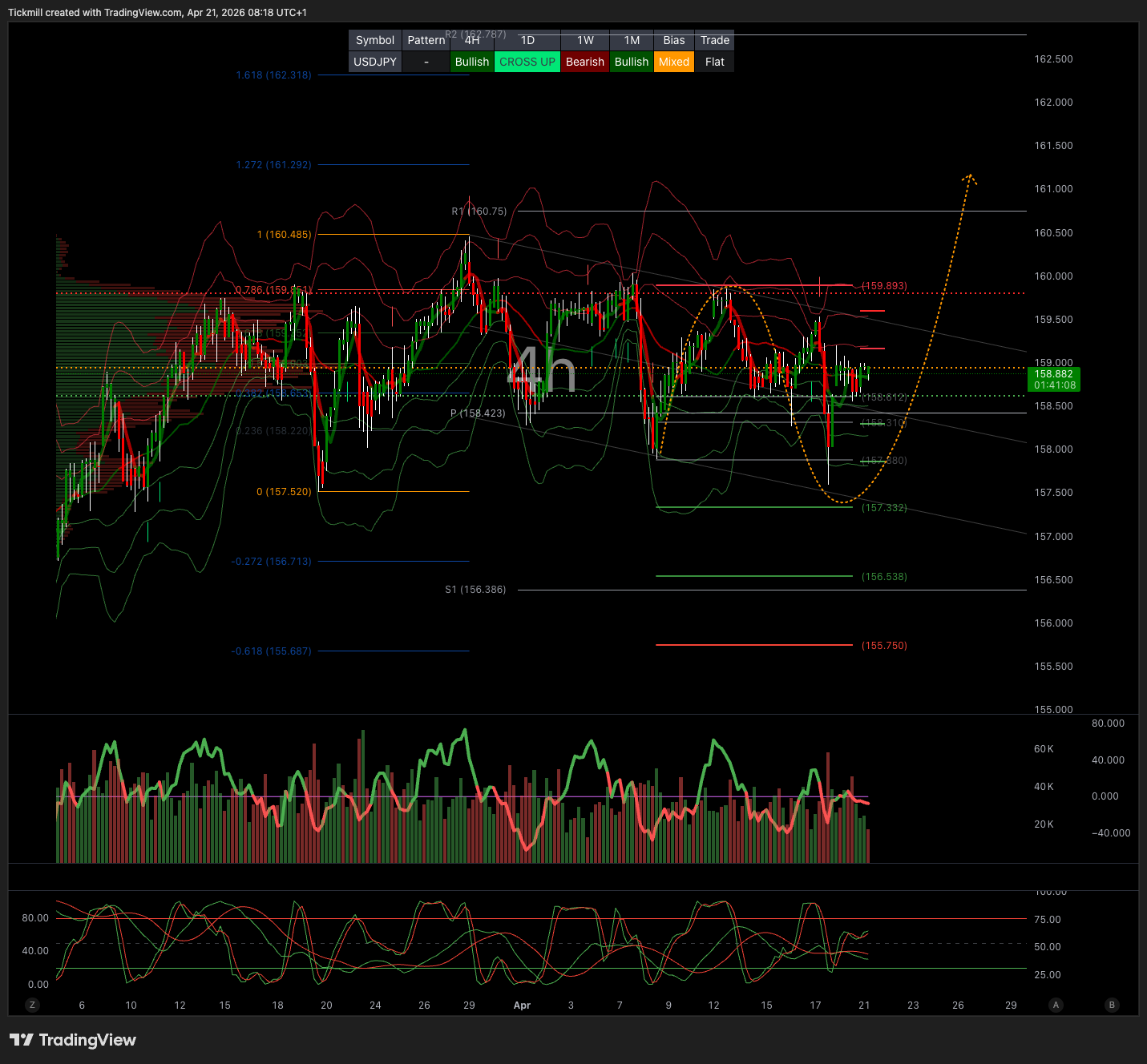Click the R1 (160.75) pivot label
The width and height of the screenshot is (1147, 1064).
click(x=479, y=212)
